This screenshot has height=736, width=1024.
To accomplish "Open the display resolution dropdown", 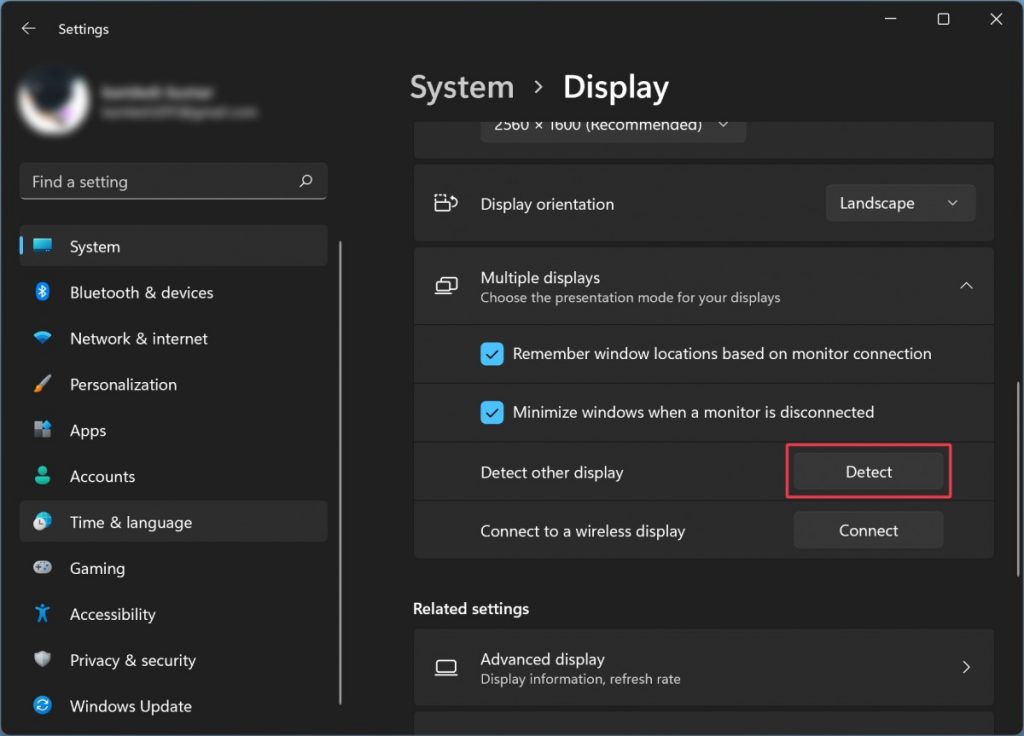I will click(612, 127).
